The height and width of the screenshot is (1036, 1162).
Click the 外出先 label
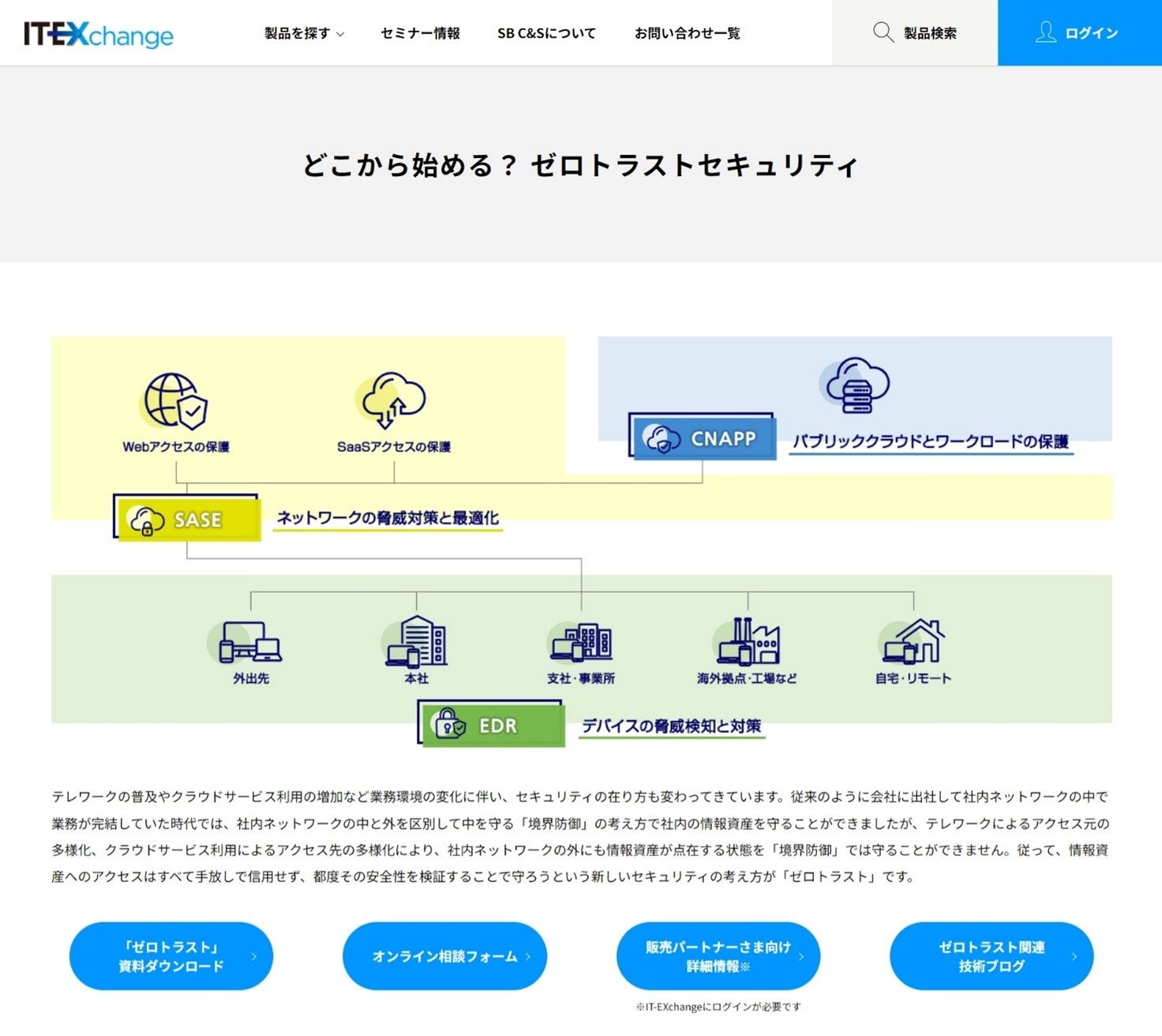(x=251, y=678)
